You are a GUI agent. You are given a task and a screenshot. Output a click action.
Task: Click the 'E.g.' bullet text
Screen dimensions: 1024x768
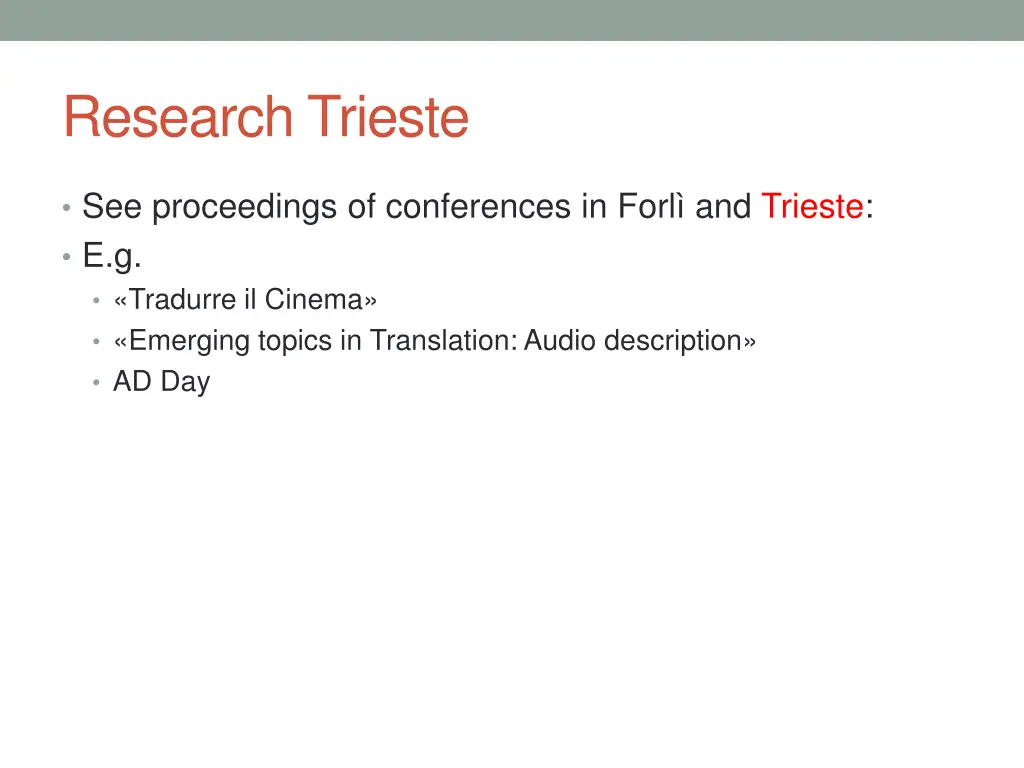coord(112,255)
